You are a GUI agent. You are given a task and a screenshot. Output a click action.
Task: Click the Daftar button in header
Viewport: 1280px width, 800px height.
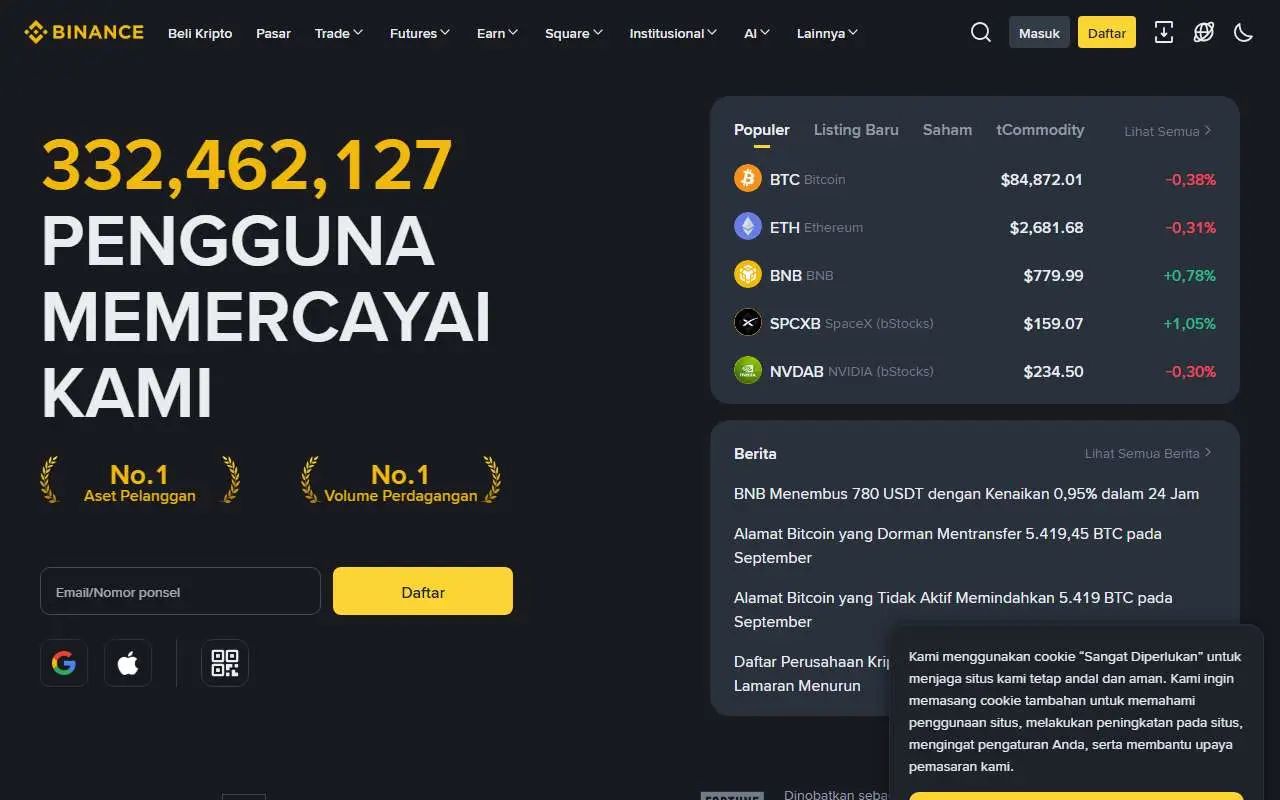point(1107,33)
